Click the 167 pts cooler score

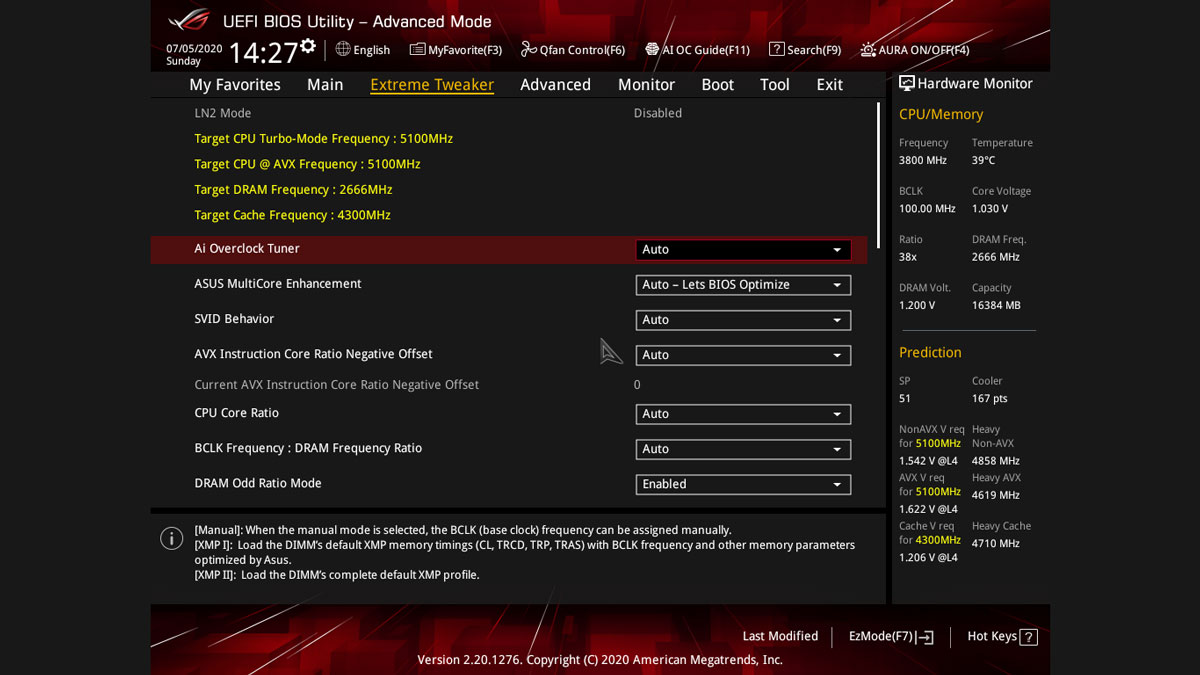(990, 398)
